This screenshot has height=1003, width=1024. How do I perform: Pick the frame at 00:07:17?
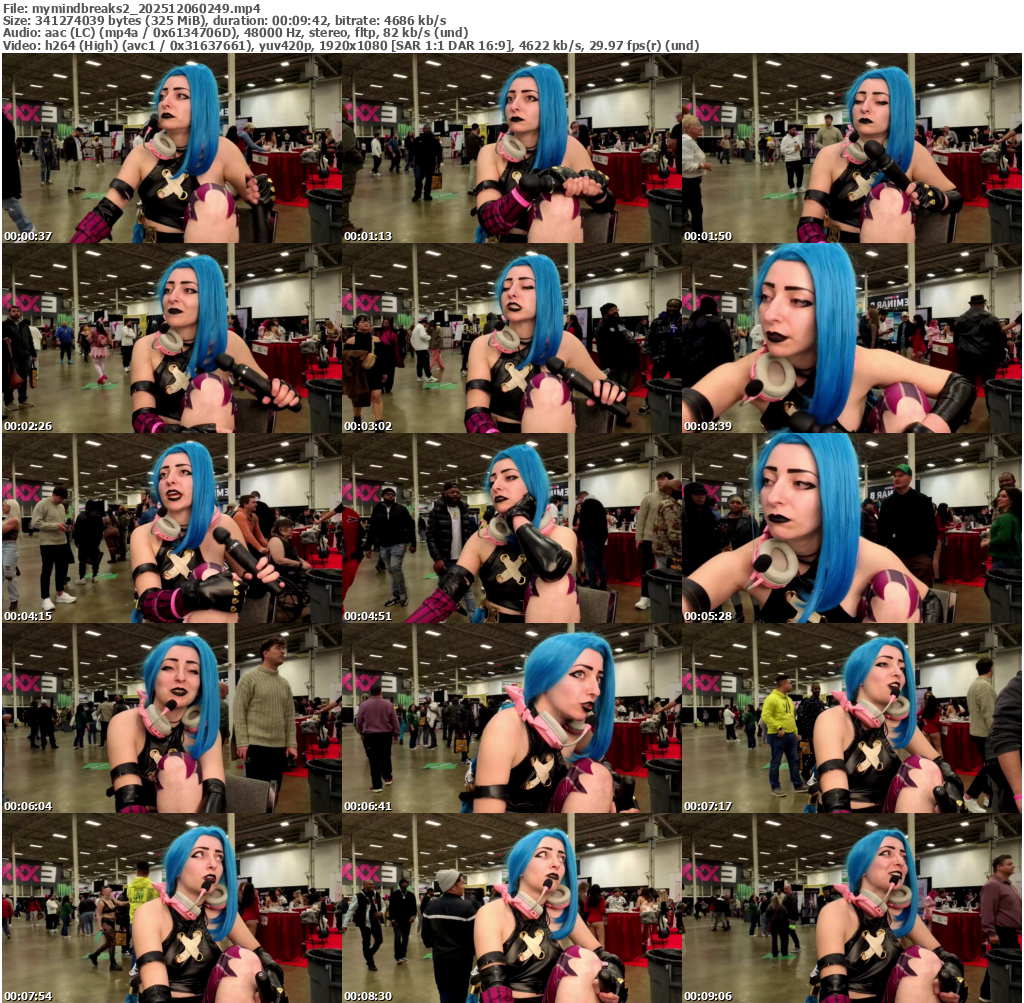852,718
